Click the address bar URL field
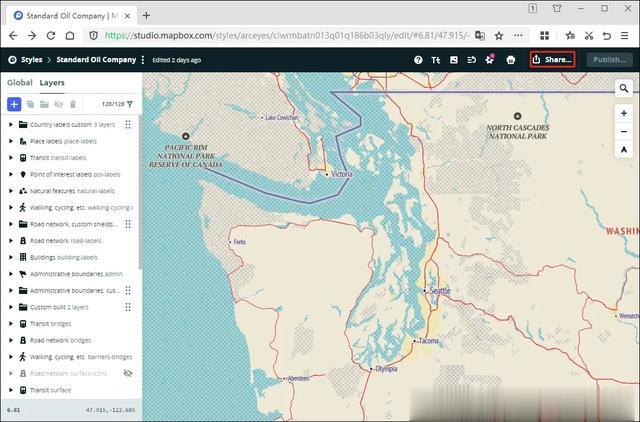 (287, 36)
